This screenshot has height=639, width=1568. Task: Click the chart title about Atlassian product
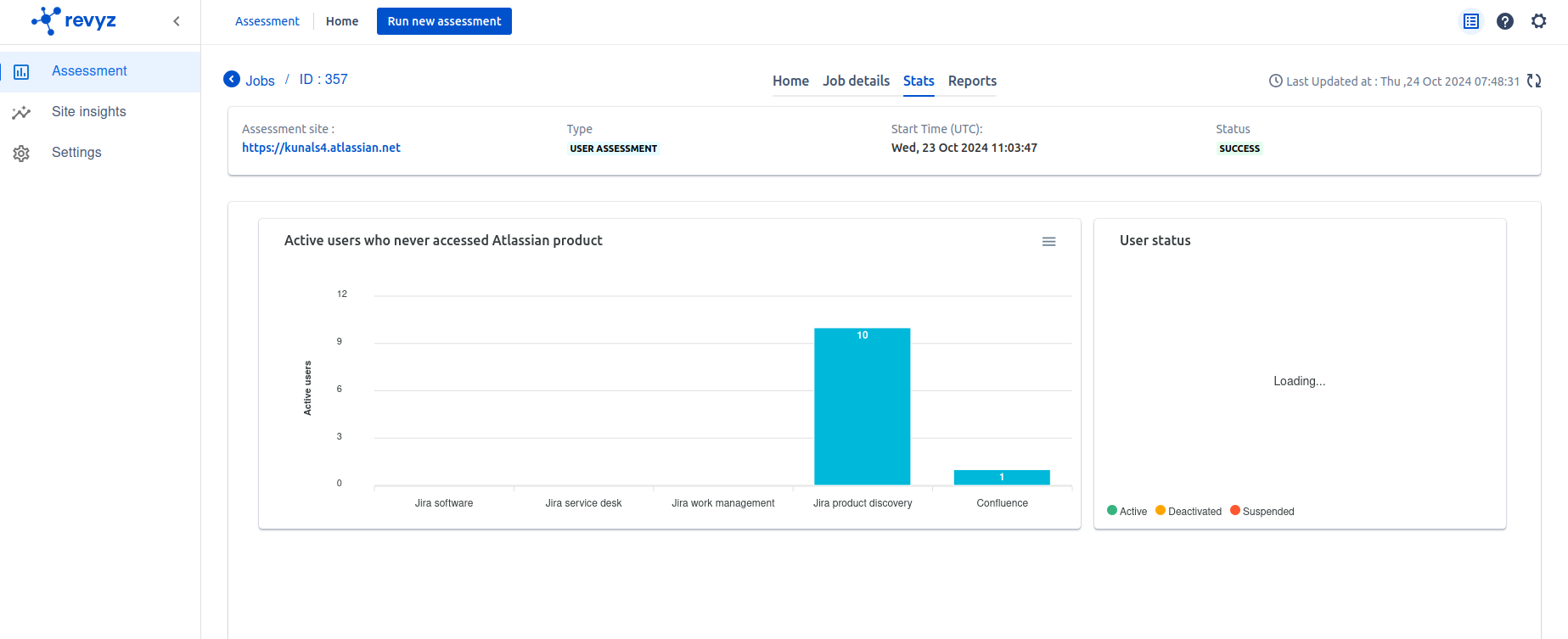[443, 241]
